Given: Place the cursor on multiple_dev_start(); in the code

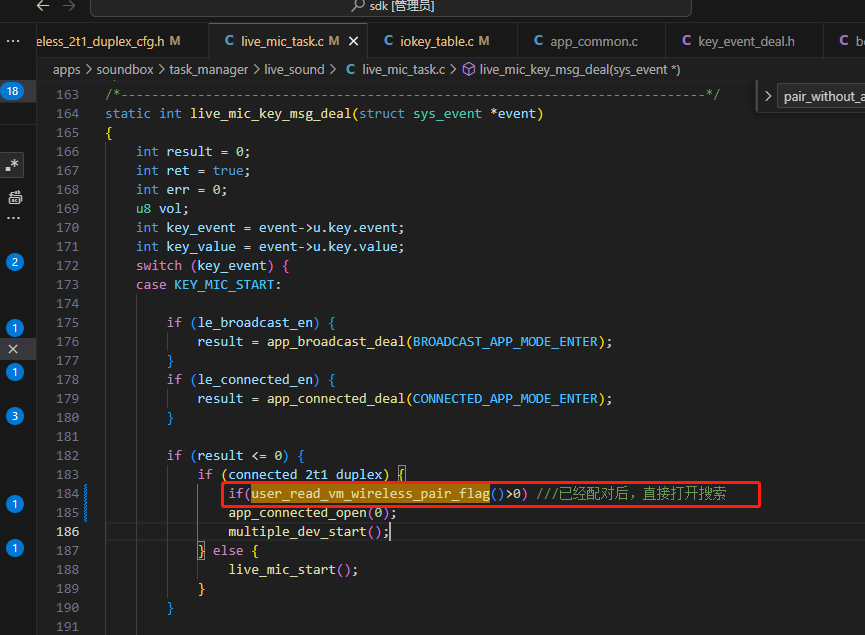Looking at the screenshot, I should 309,532.
